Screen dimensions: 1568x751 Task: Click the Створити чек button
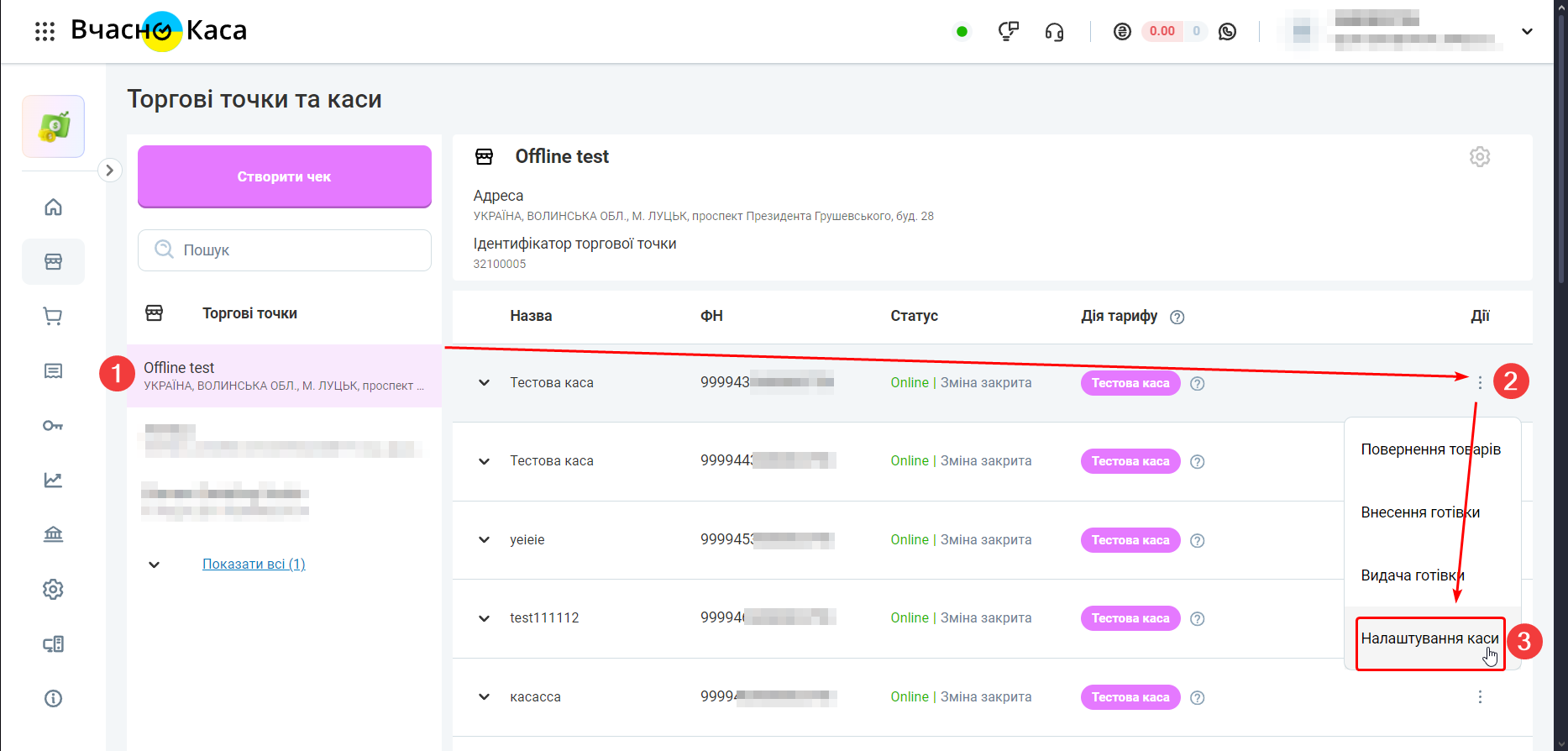[x=285, y=176]
